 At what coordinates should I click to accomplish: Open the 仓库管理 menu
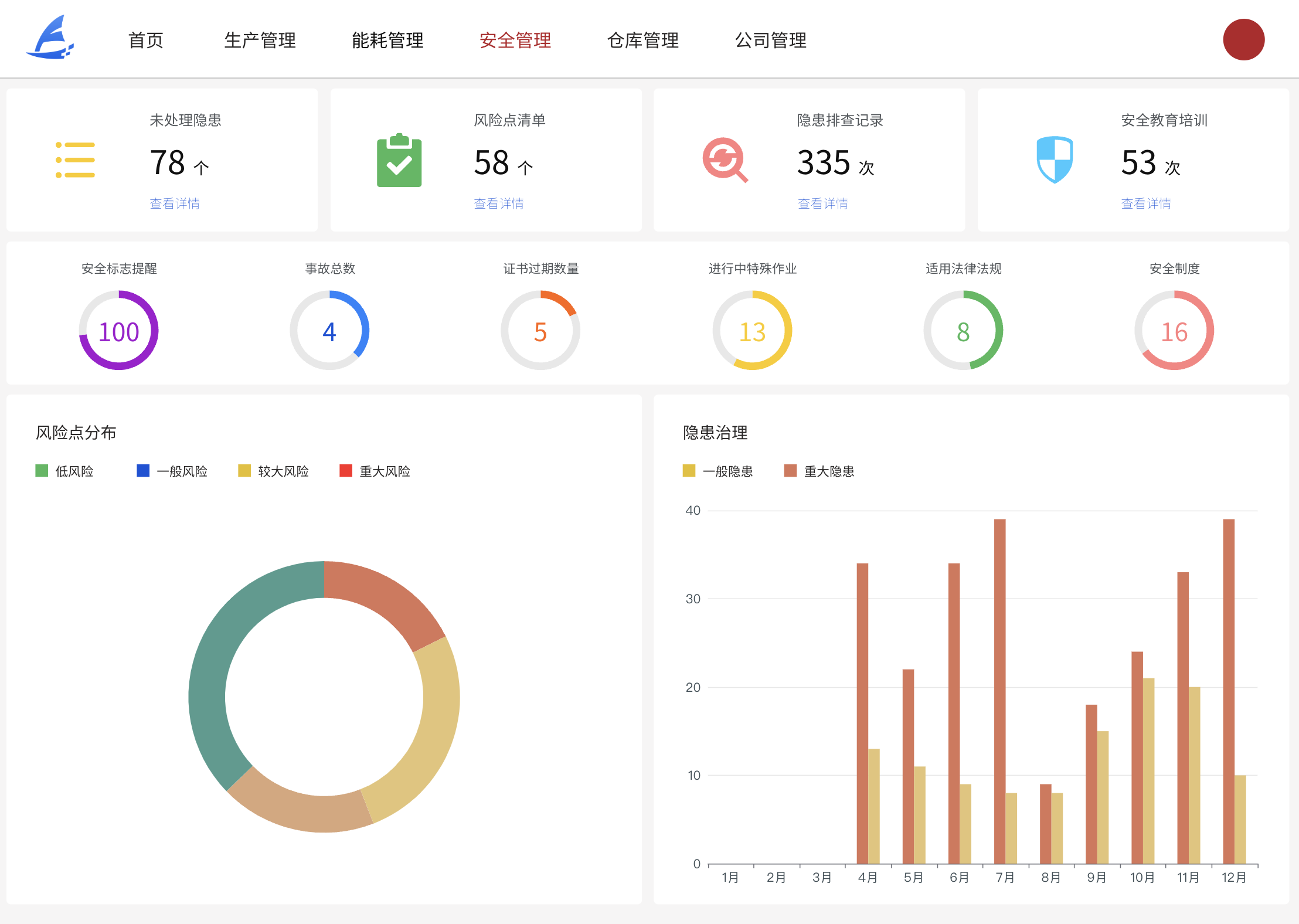pyautogui.click(x=643, y=40)
